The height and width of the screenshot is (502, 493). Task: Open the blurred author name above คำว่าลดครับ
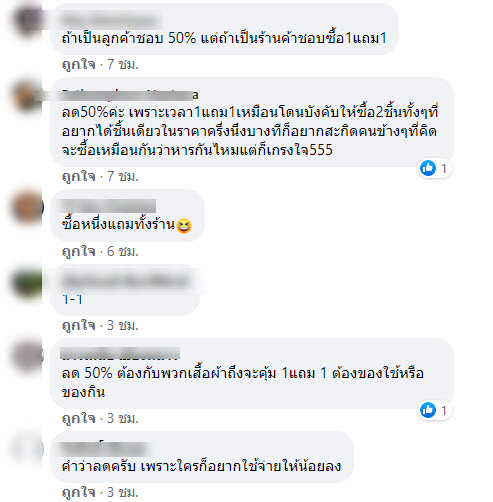click(x=105, y=448)
